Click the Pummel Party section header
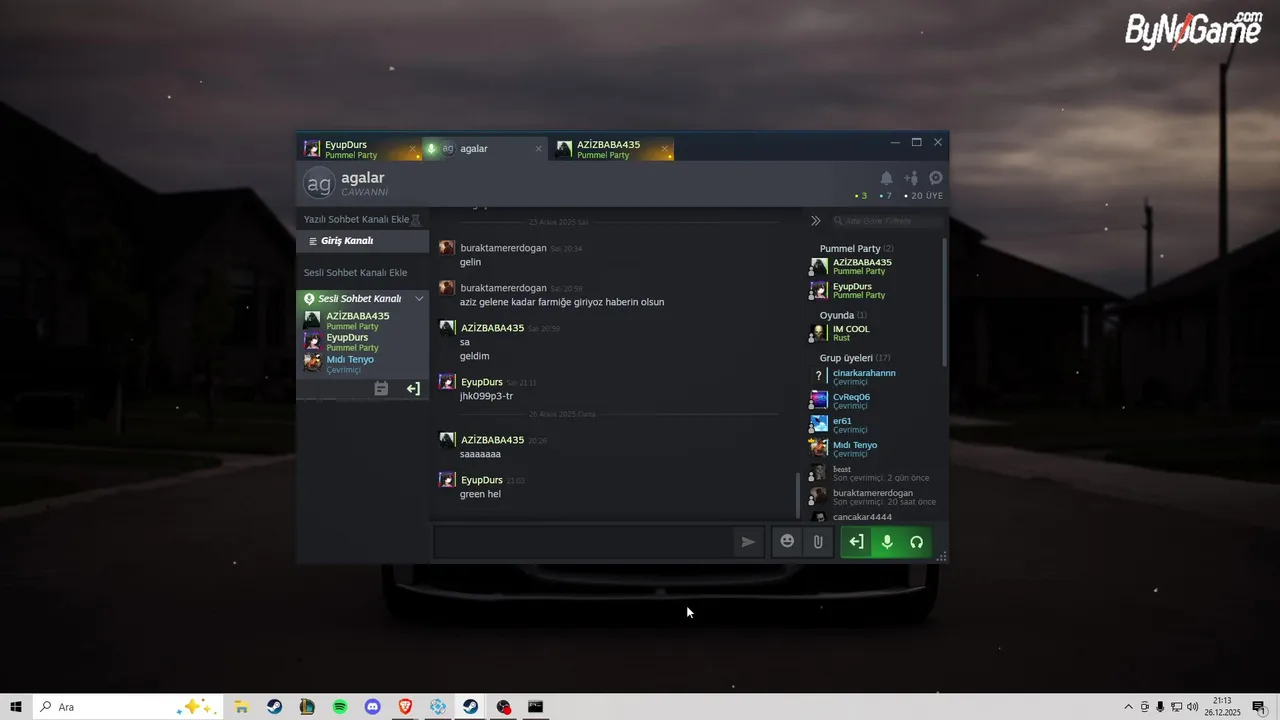Viewport: 1280px width, 720px height. pos(856,248)
